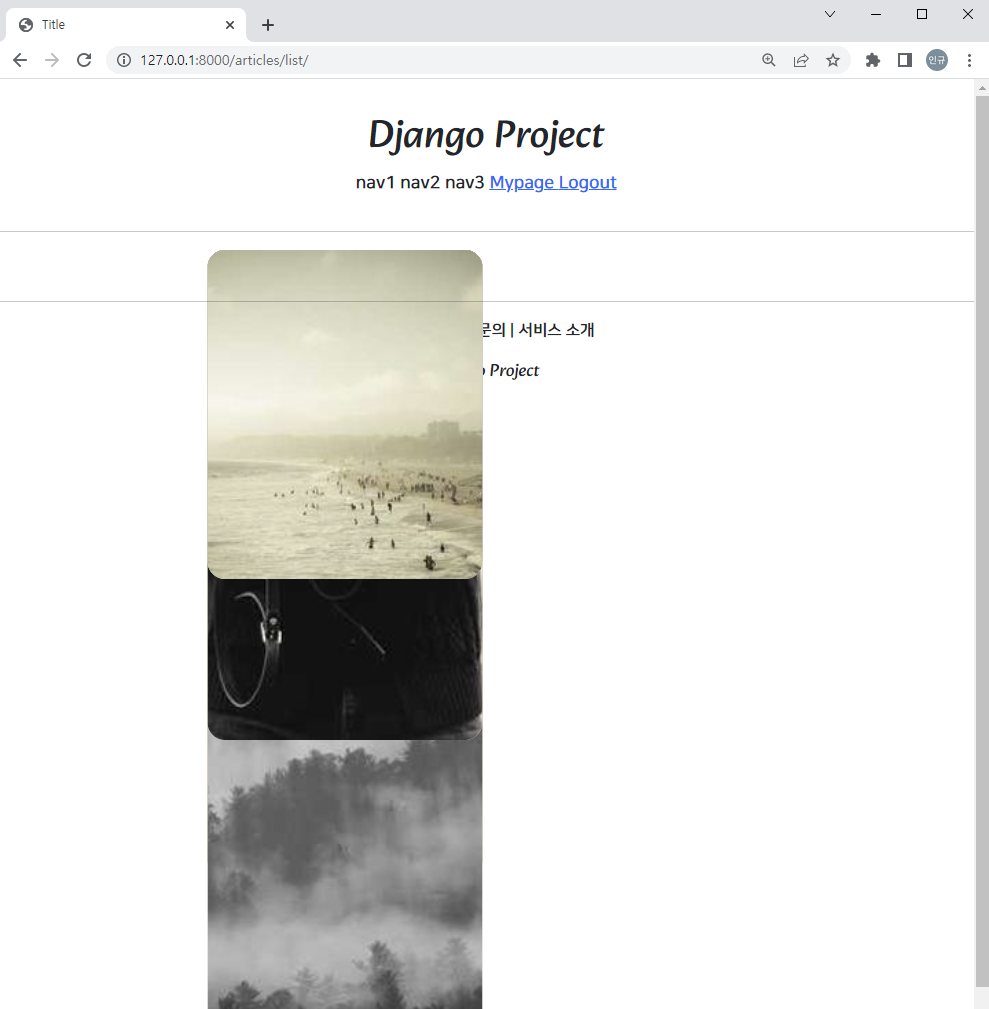Click the Logout link
The width and height of the screenshot is (989, 1009).
point(587,183)
